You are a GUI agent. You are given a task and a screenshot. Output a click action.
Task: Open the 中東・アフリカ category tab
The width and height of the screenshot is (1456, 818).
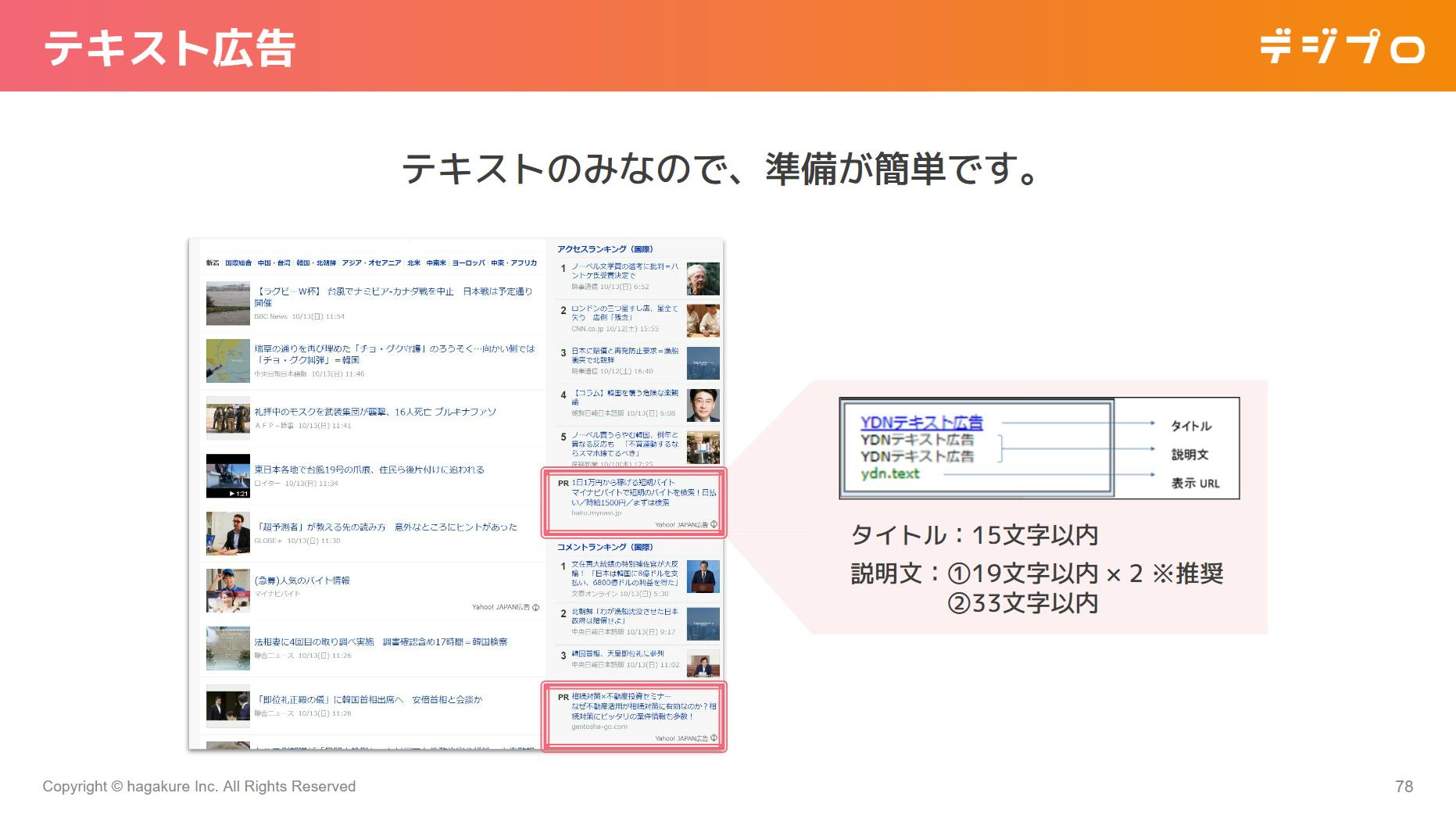pyautogui.click(x=513, y=263)
